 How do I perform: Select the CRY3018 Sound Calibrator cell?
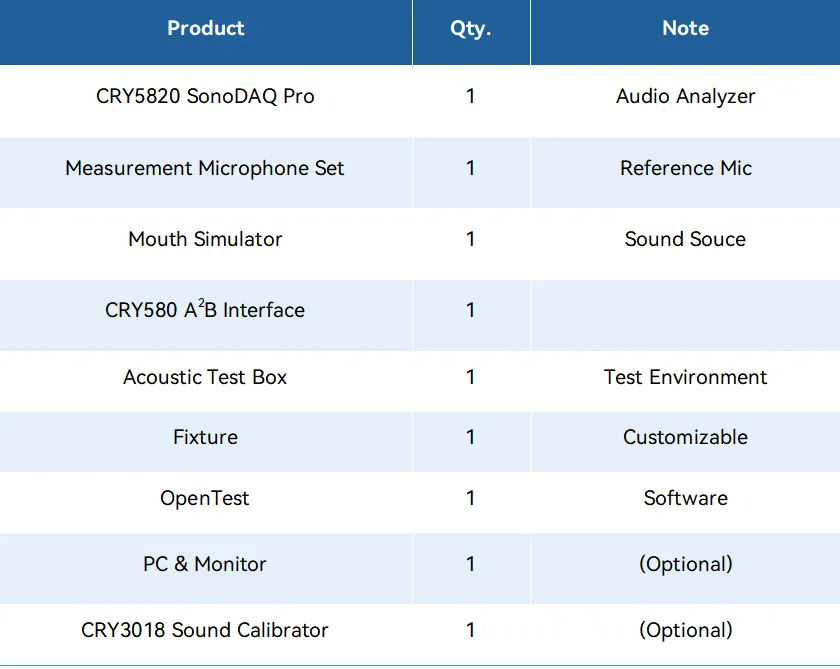click(205, 630)
